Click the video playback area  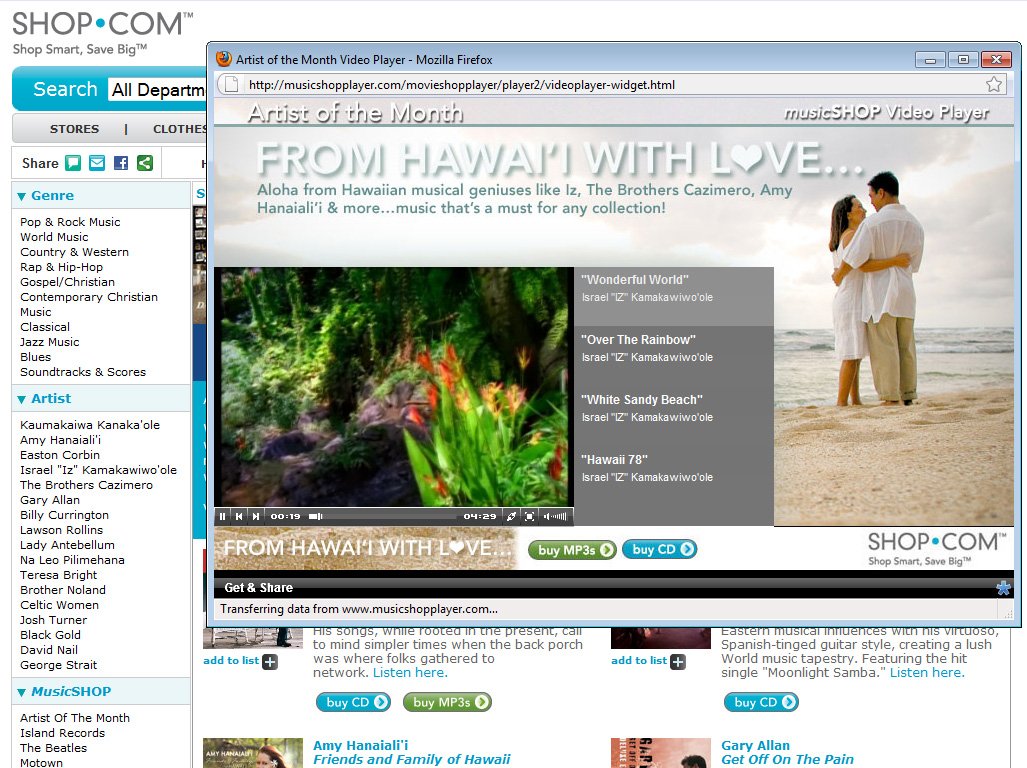click(394, 387)
